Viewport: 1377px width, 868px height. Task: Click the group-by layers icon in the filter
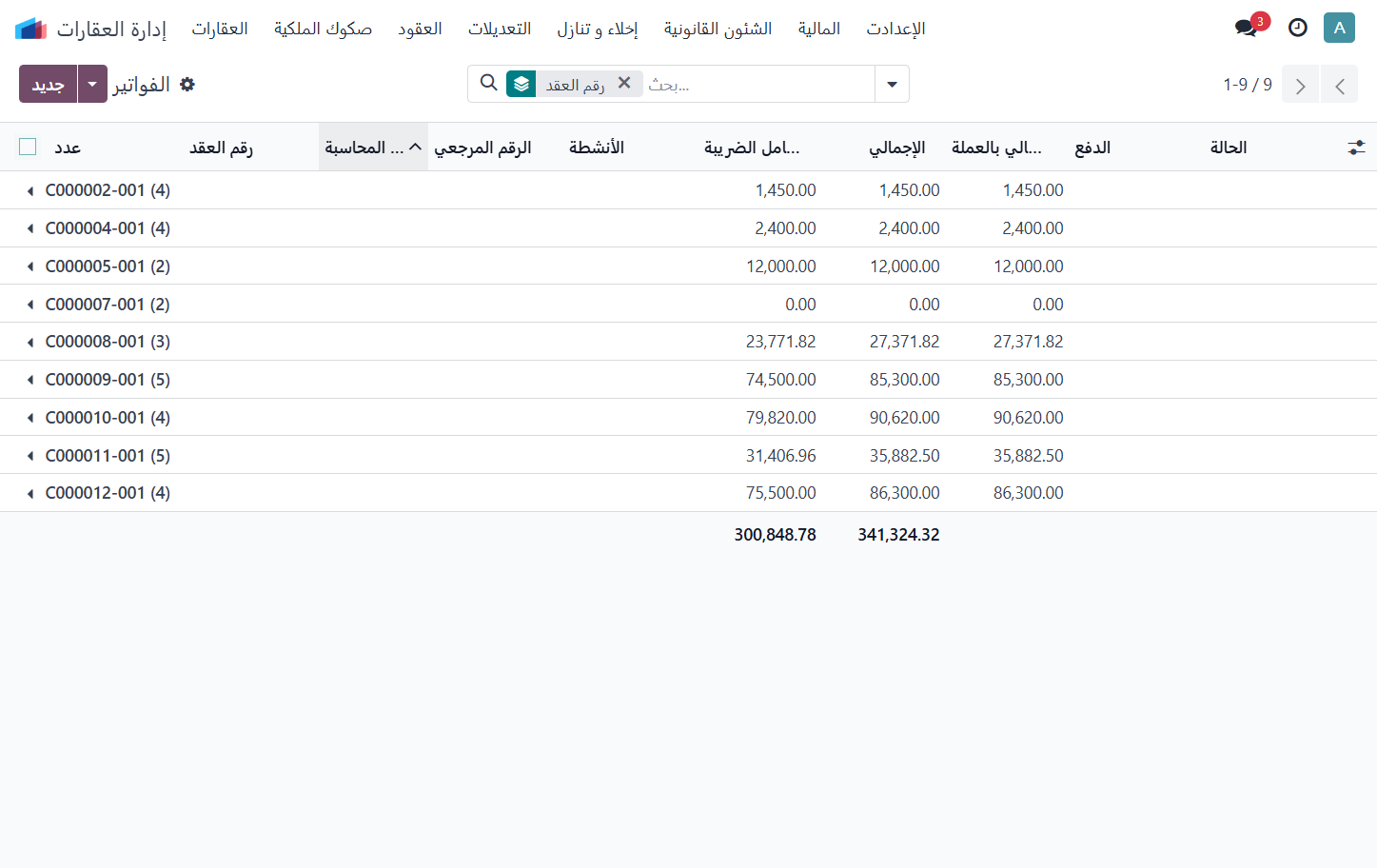tap(521, 84)
